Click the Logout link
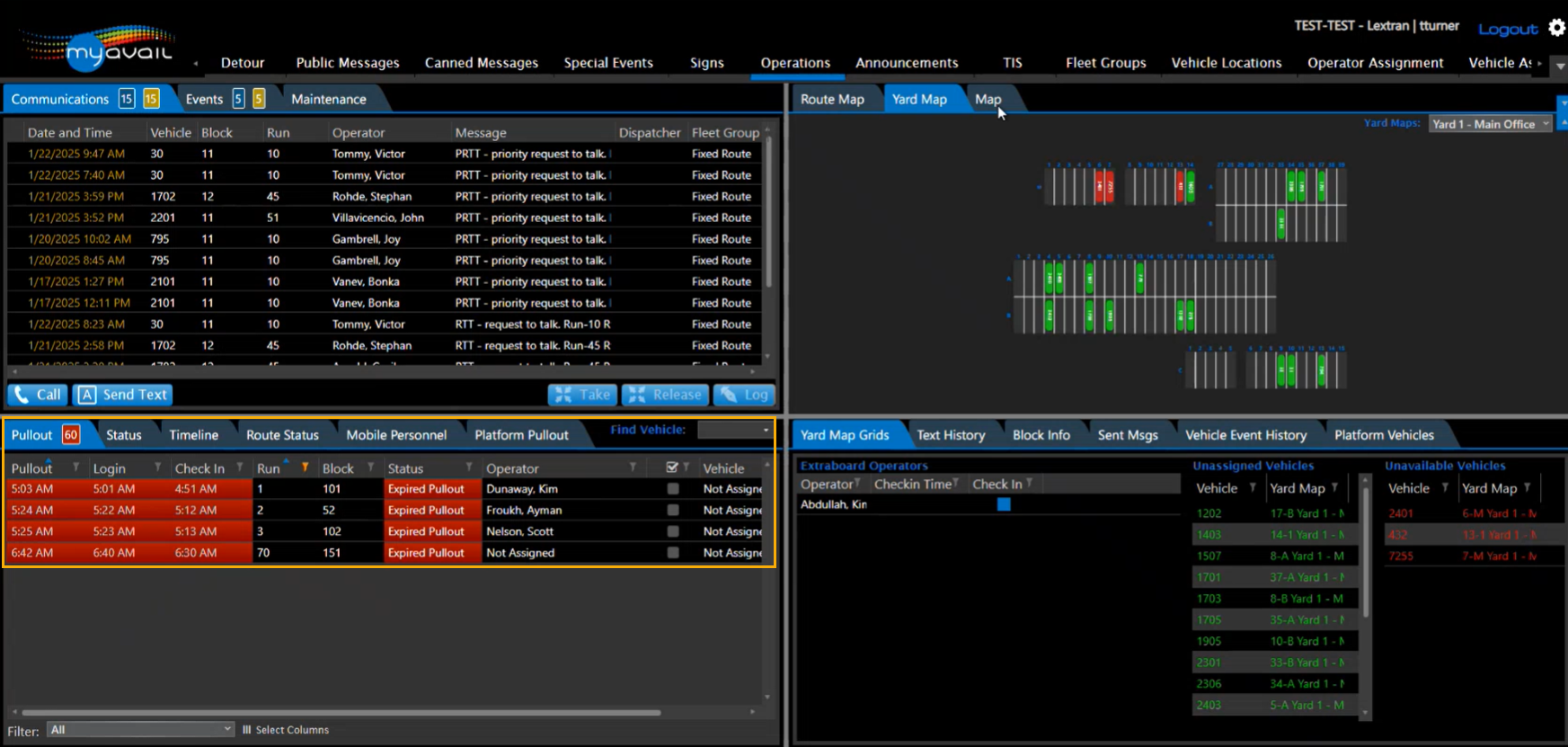Image resolution: width=1568 pixels, height=747 pixels. click(x=1507, y=29)
